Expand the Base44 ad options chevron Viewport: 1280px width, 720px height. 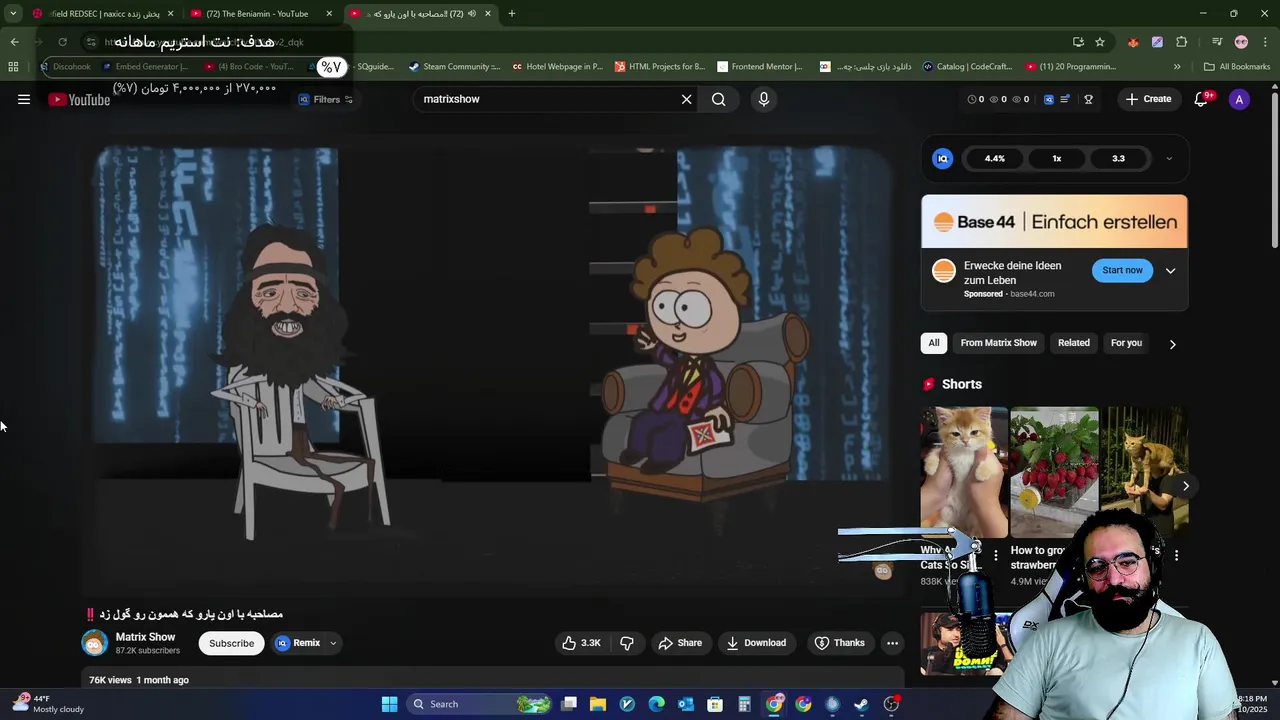(1170, 271)
